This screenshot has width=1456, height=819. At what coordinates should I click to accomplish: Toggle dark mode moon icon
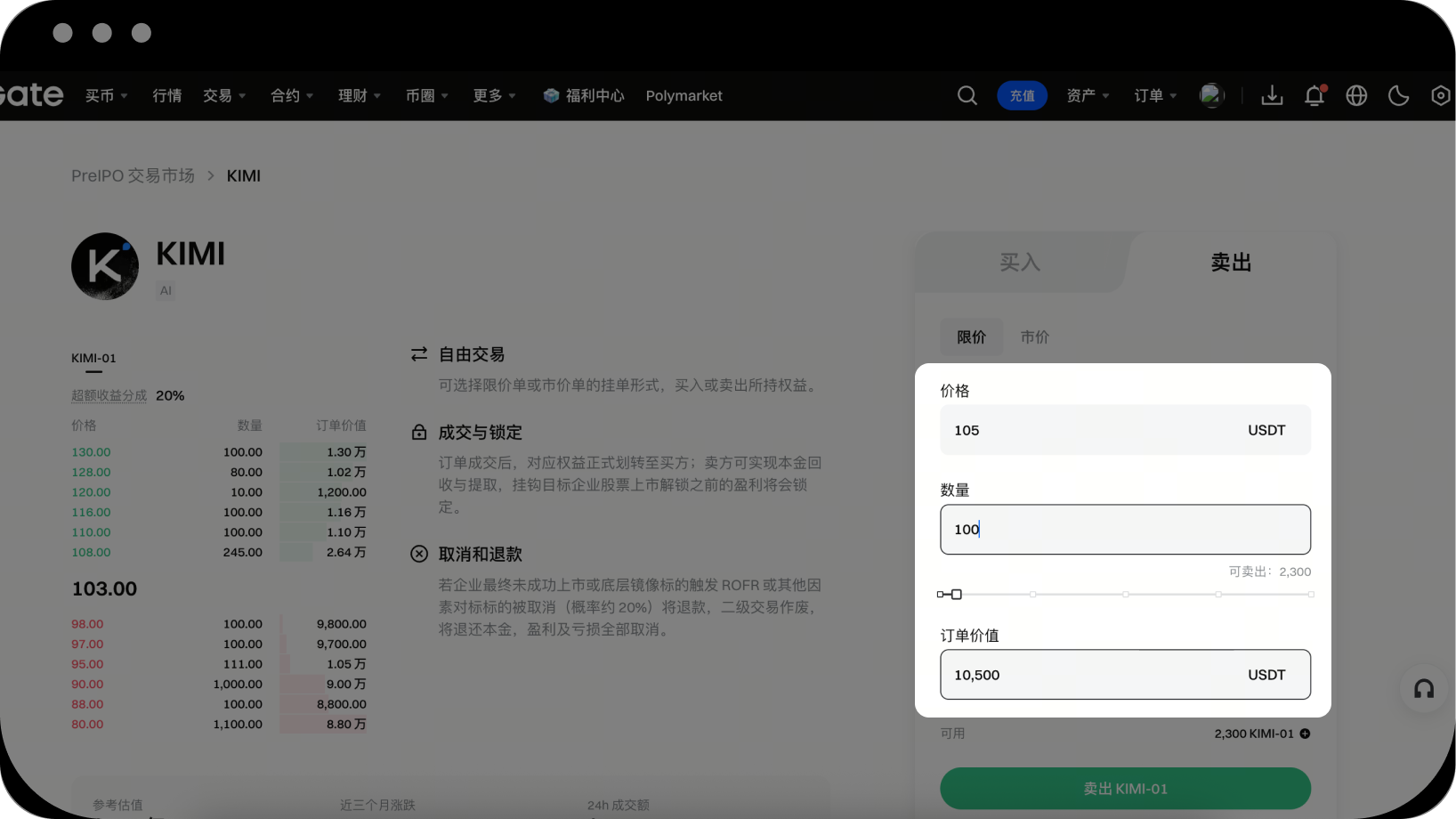(1399, 95)
